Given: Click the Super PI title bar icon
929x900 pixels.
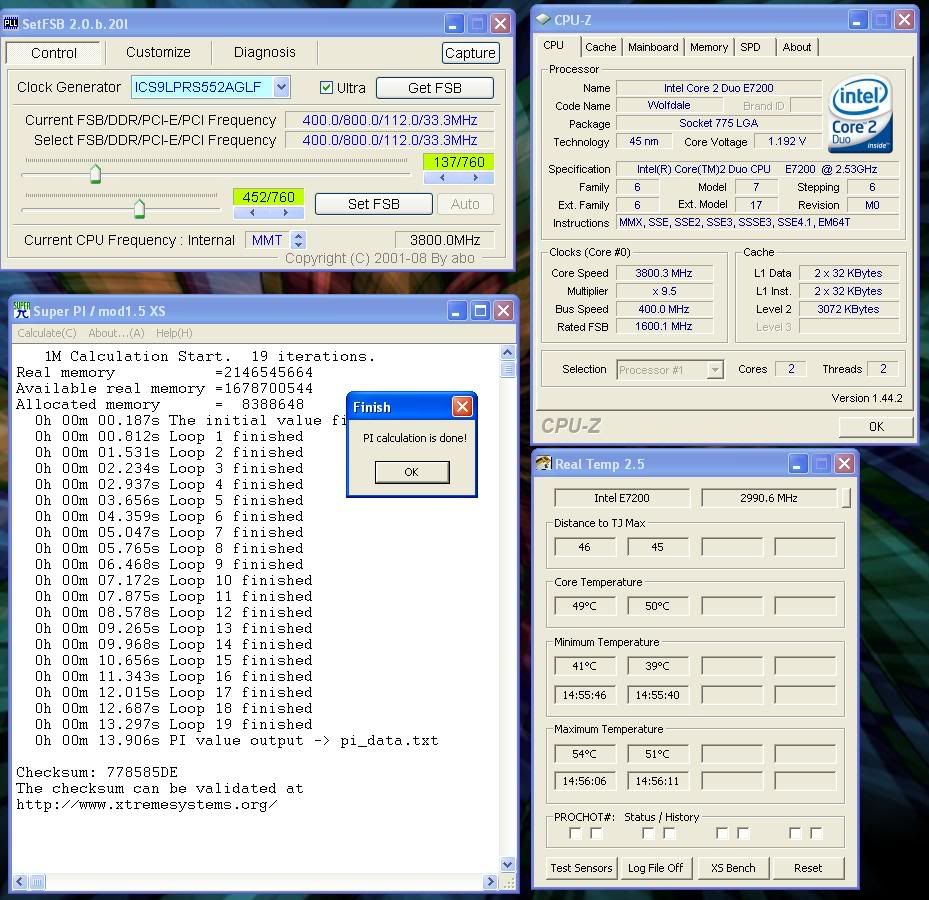Looking at the screenshot, I should coord(21,310).
